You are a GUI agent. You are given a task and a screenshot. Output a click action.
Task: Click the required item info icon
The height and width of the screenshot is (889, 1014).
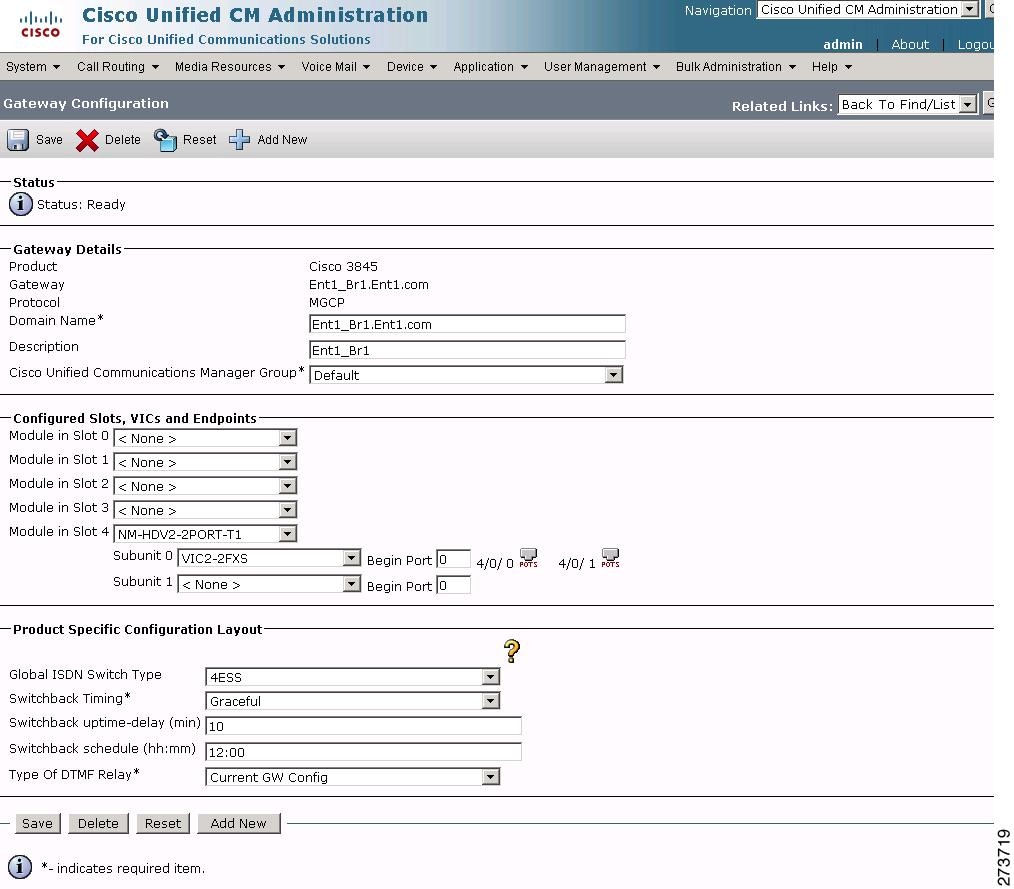20,867
